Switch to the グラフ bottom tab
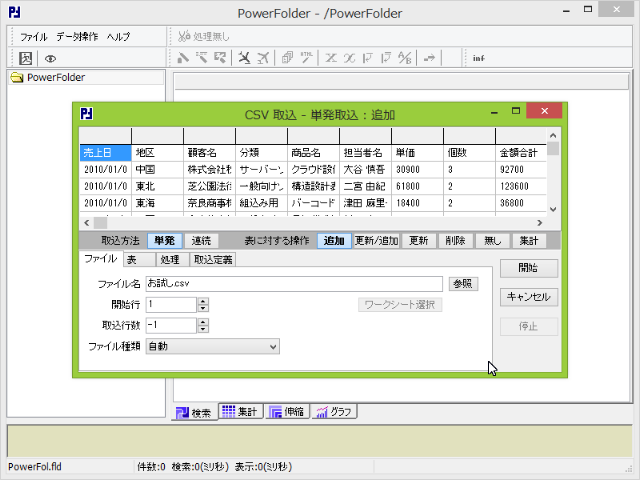 pos(334,411)
